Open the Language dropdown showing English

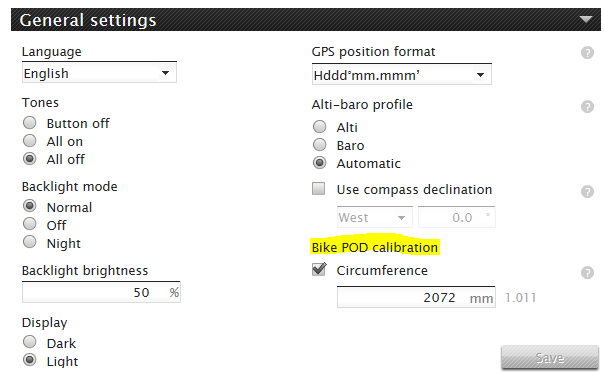99,73
